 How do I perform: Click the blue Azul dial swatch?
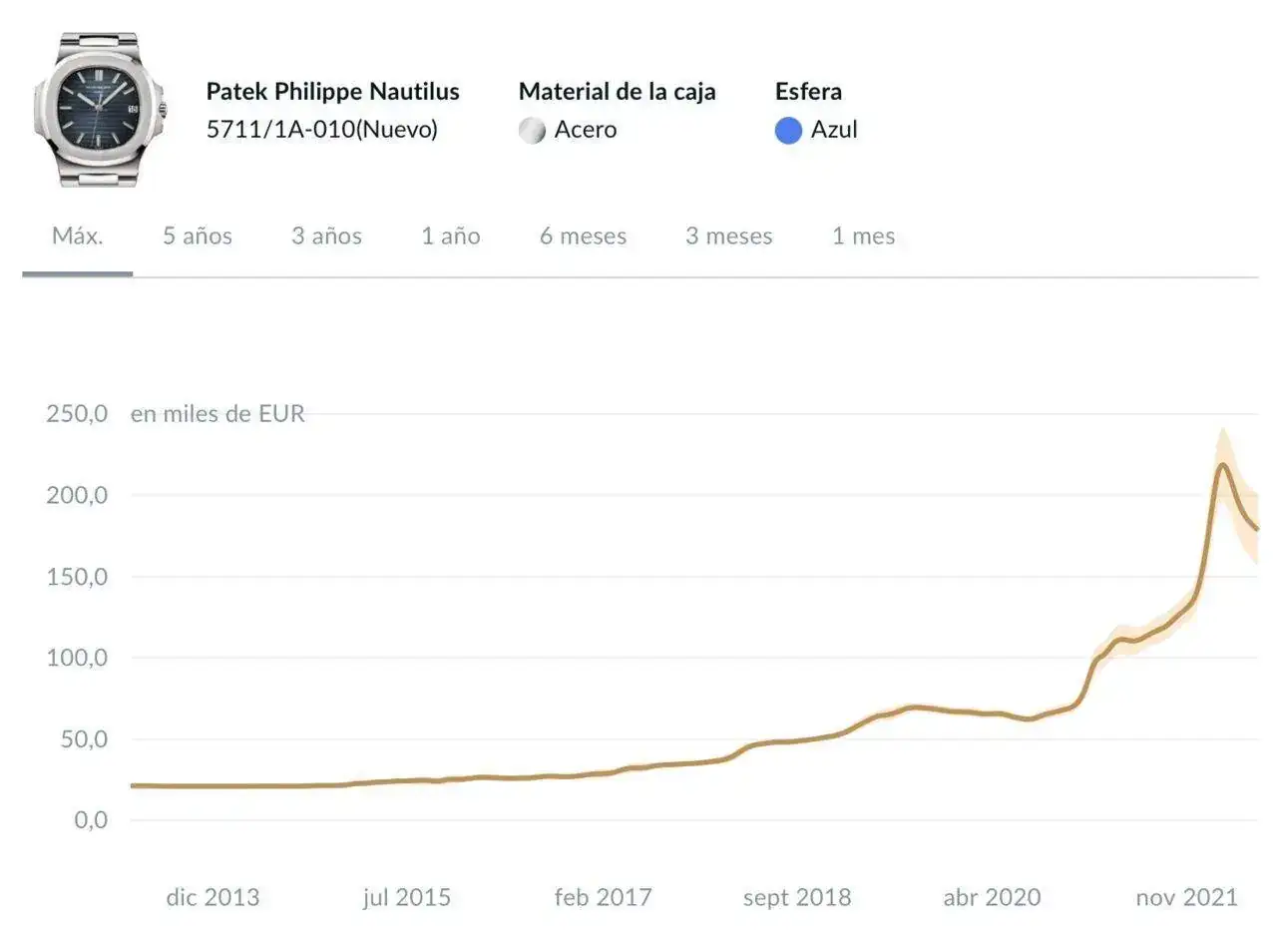[788, 131]
